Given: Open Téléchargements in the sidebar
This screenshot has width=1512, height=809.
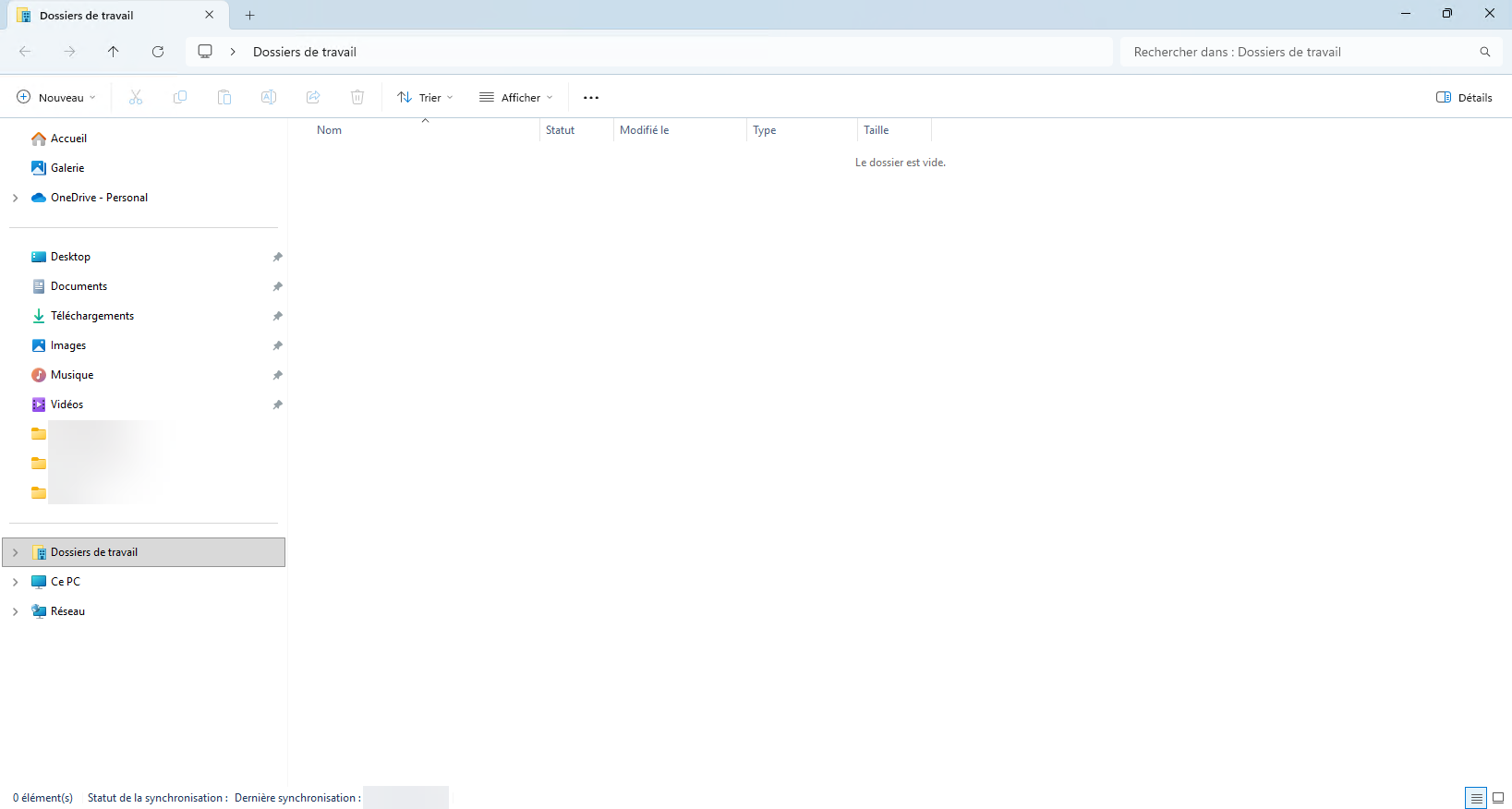Looking at the screenshot, I should pyautogui.click(x=92, y=316).
